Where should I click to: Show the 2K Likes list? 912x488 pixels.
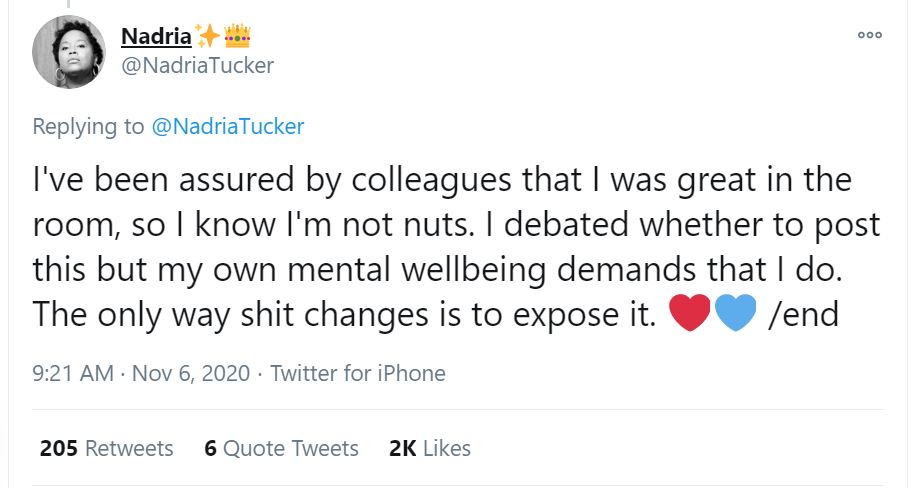click(429, 448)
